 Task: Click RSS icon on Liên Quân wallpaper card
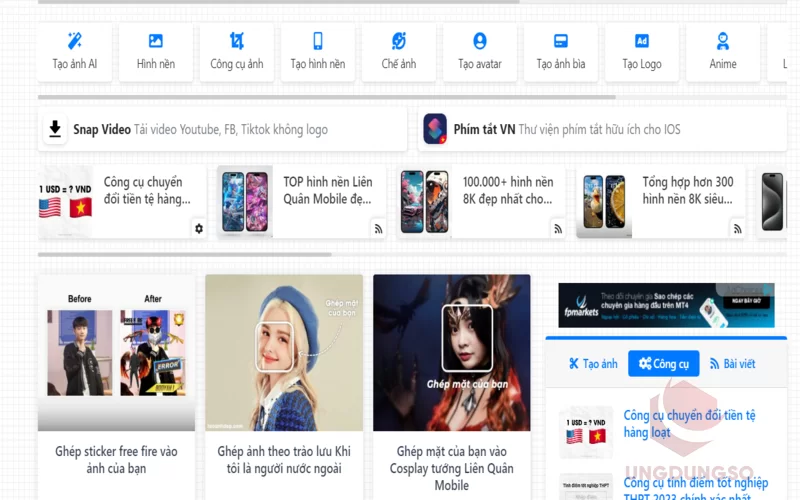(x=379, y=229)
